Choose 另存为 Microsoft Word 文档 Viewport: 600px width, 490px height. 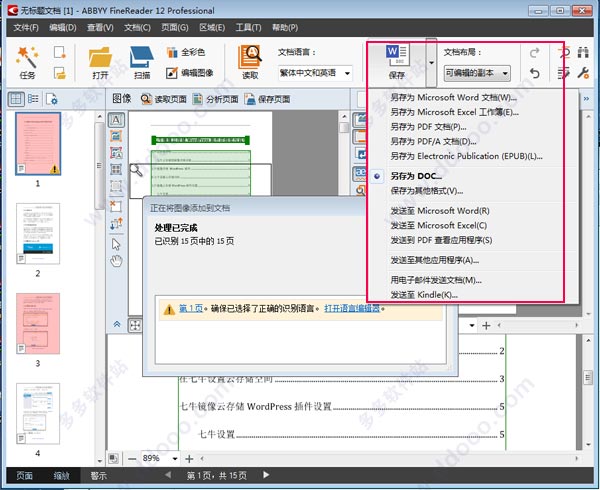point(453,98)
